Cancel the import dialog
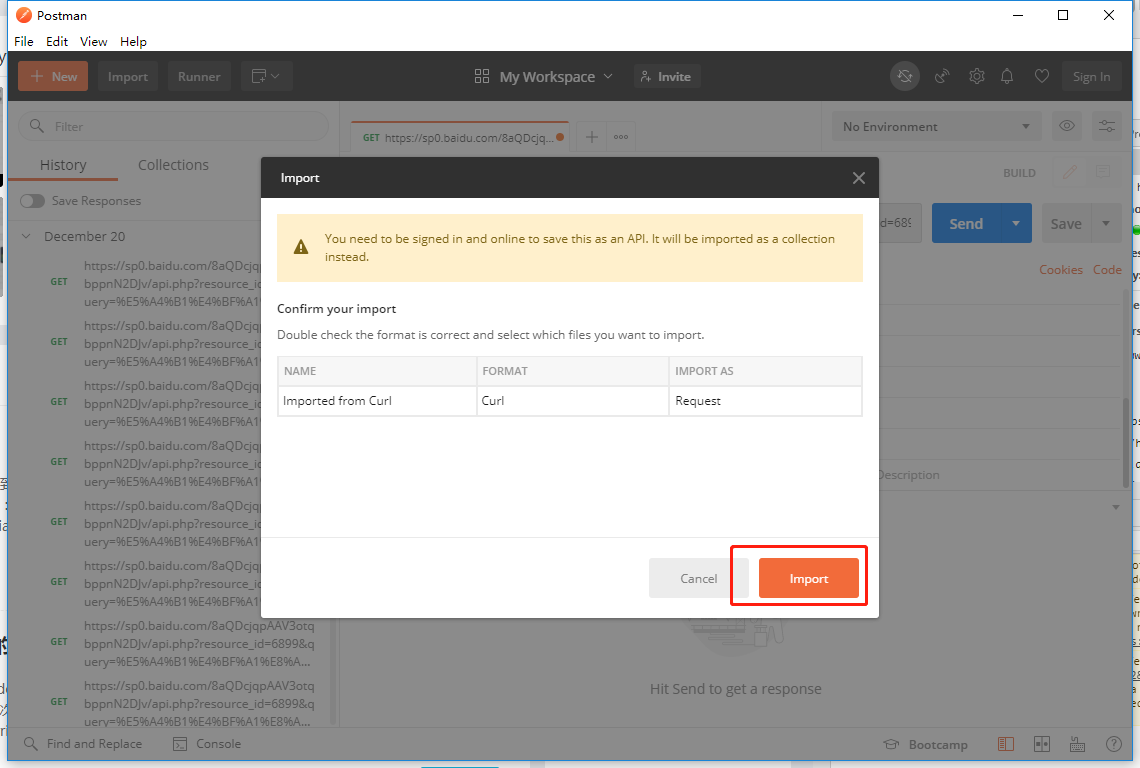1140x768 pixels. [x=698, y=578]
